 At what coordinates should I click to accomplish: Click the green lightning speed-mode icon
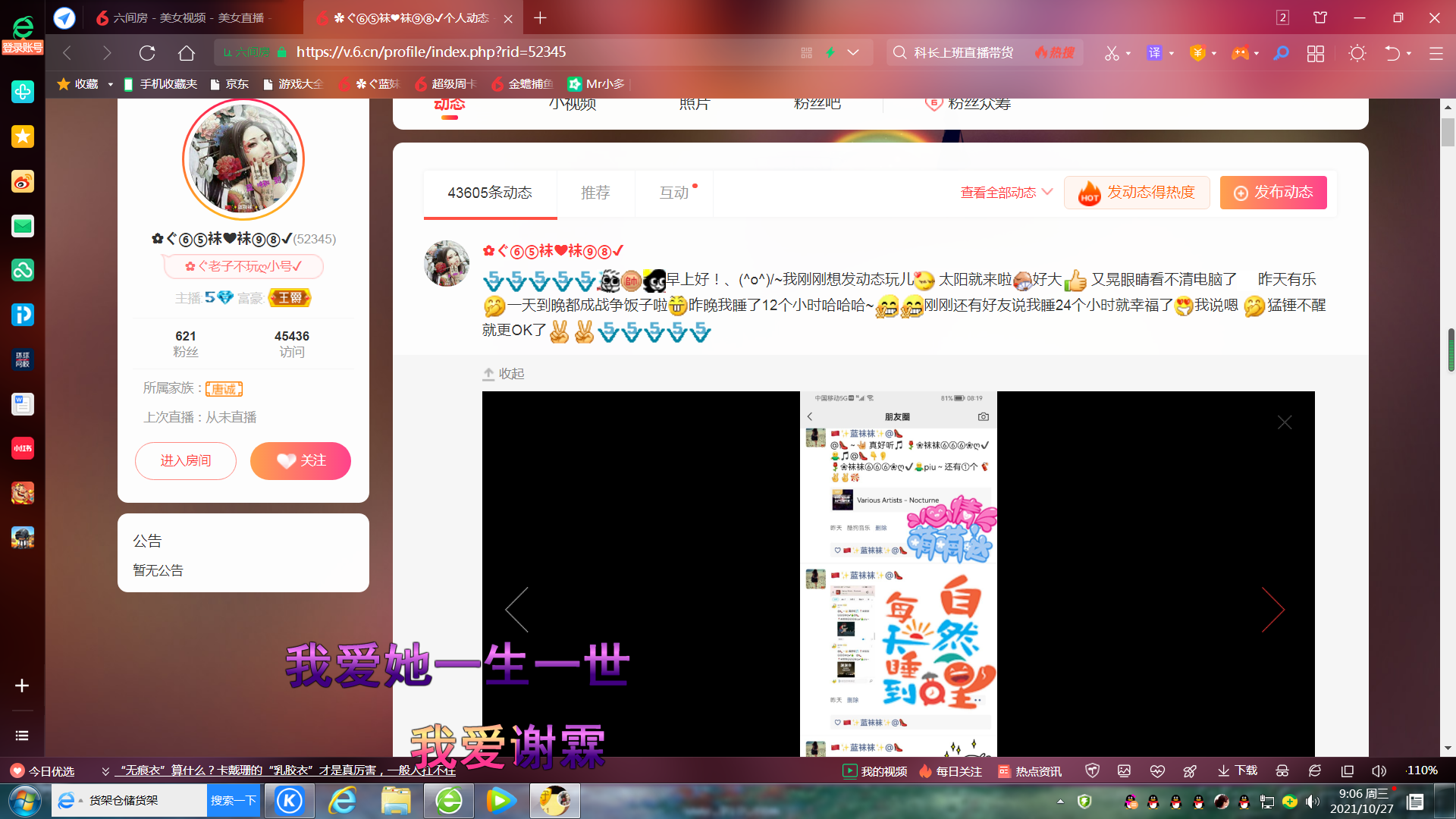[x=830, y=52]
